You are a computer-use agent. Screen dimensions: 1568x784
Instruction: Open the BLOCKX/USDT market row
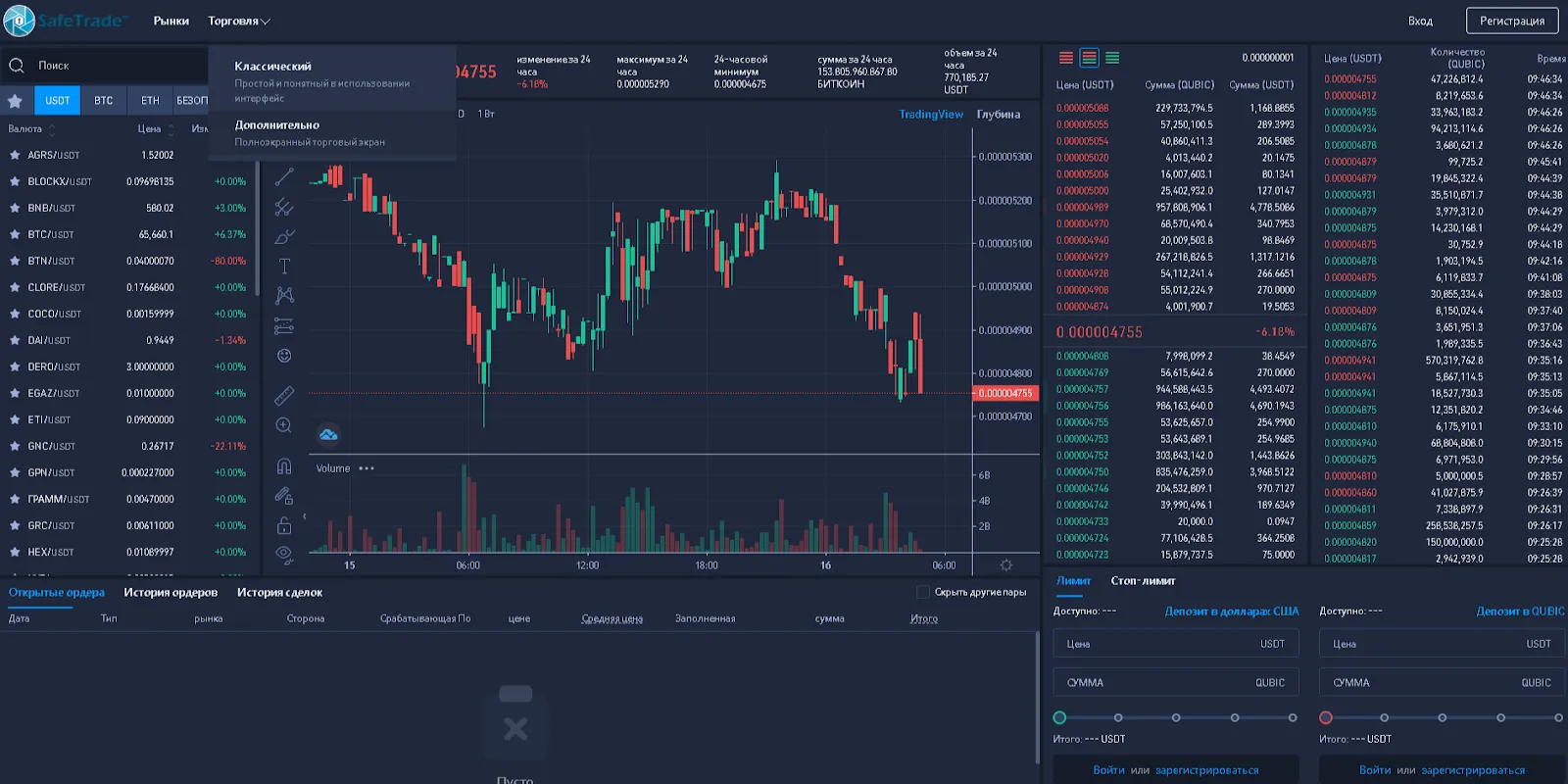128,181
